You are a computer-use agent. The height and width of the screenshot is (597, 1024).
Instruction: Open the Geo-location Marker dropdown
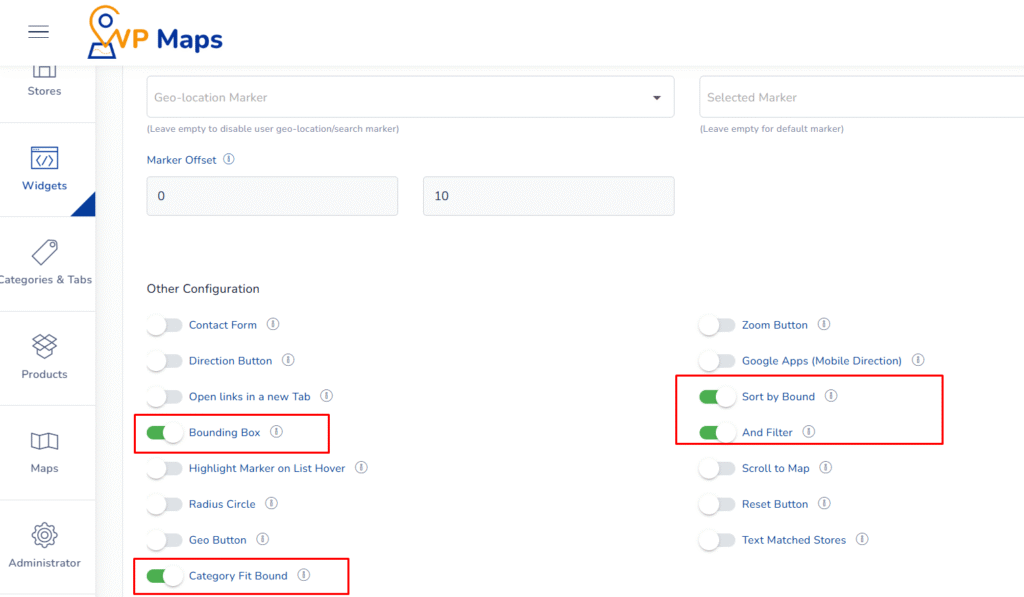click(x=410, y=96)
